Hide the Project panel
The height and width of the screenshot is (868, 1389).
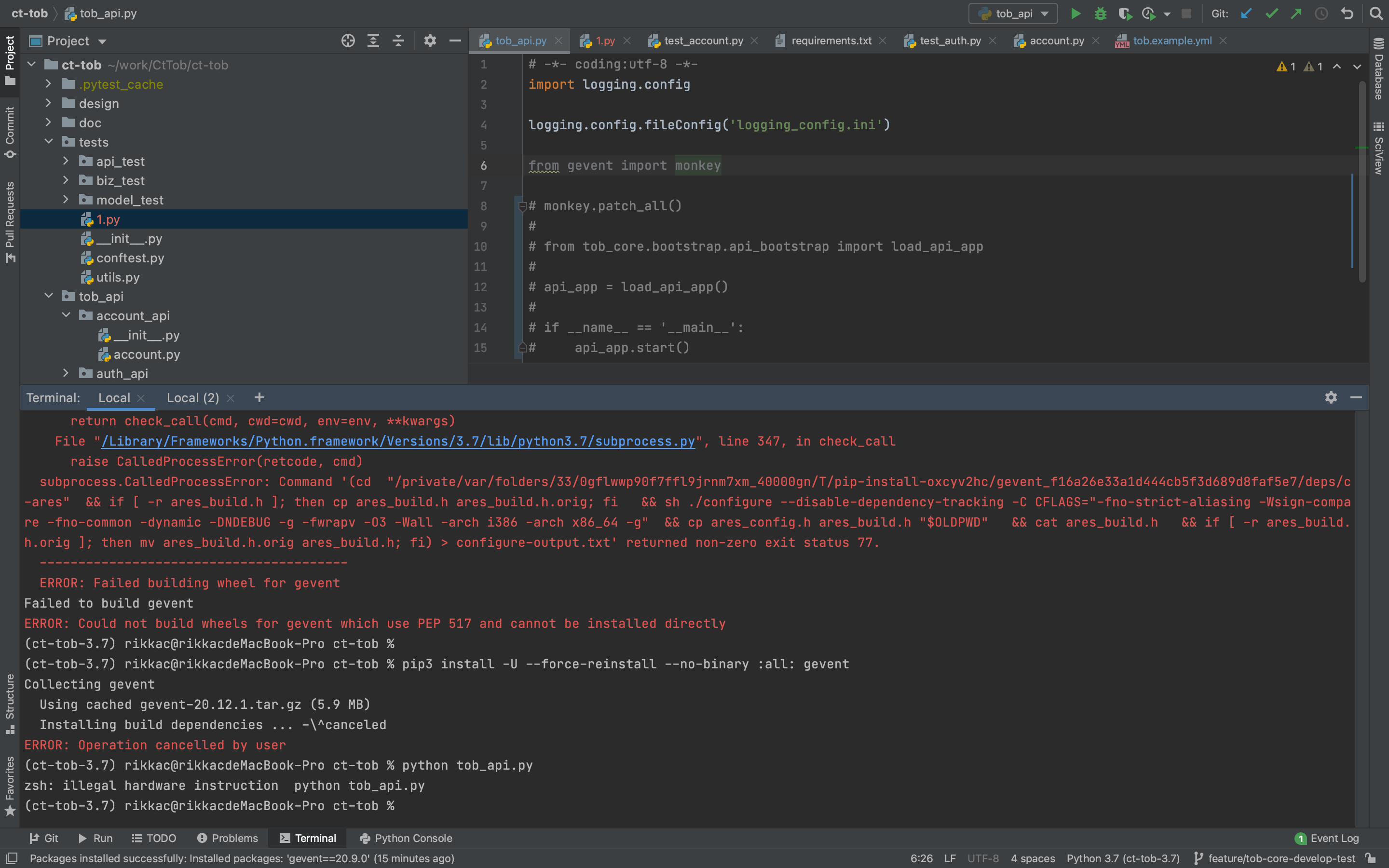455,41
